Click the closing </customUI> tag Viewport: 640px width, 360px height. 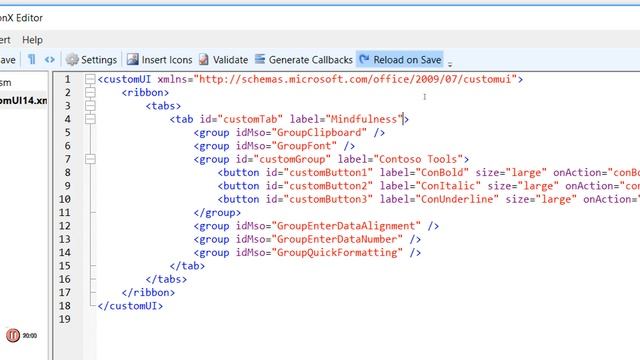130,306
